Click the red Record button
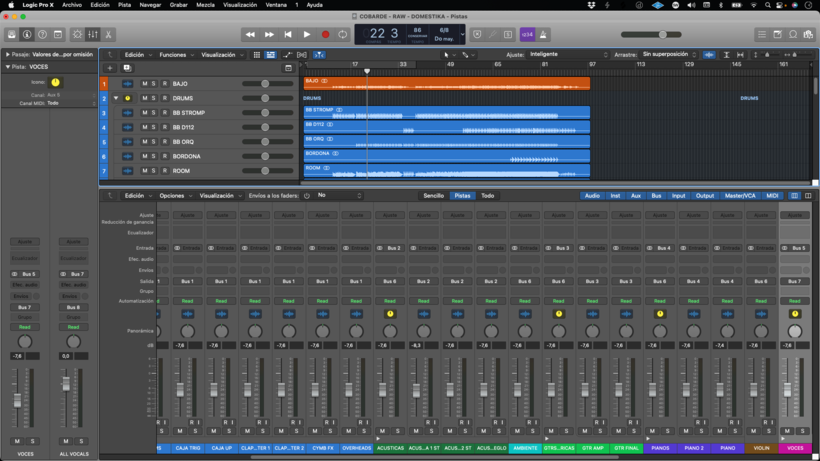 coord(325,34)
